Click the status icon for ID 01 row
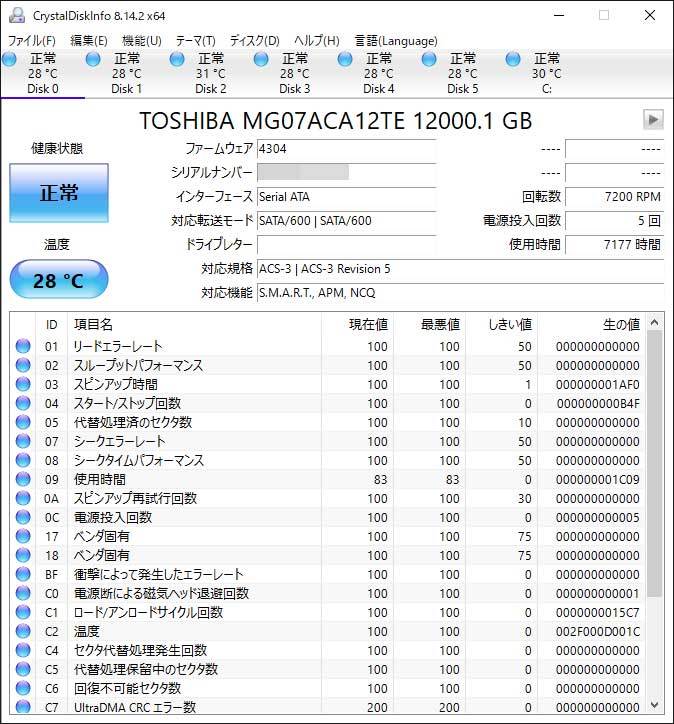 pyautogui.click(x=23, y=346)
